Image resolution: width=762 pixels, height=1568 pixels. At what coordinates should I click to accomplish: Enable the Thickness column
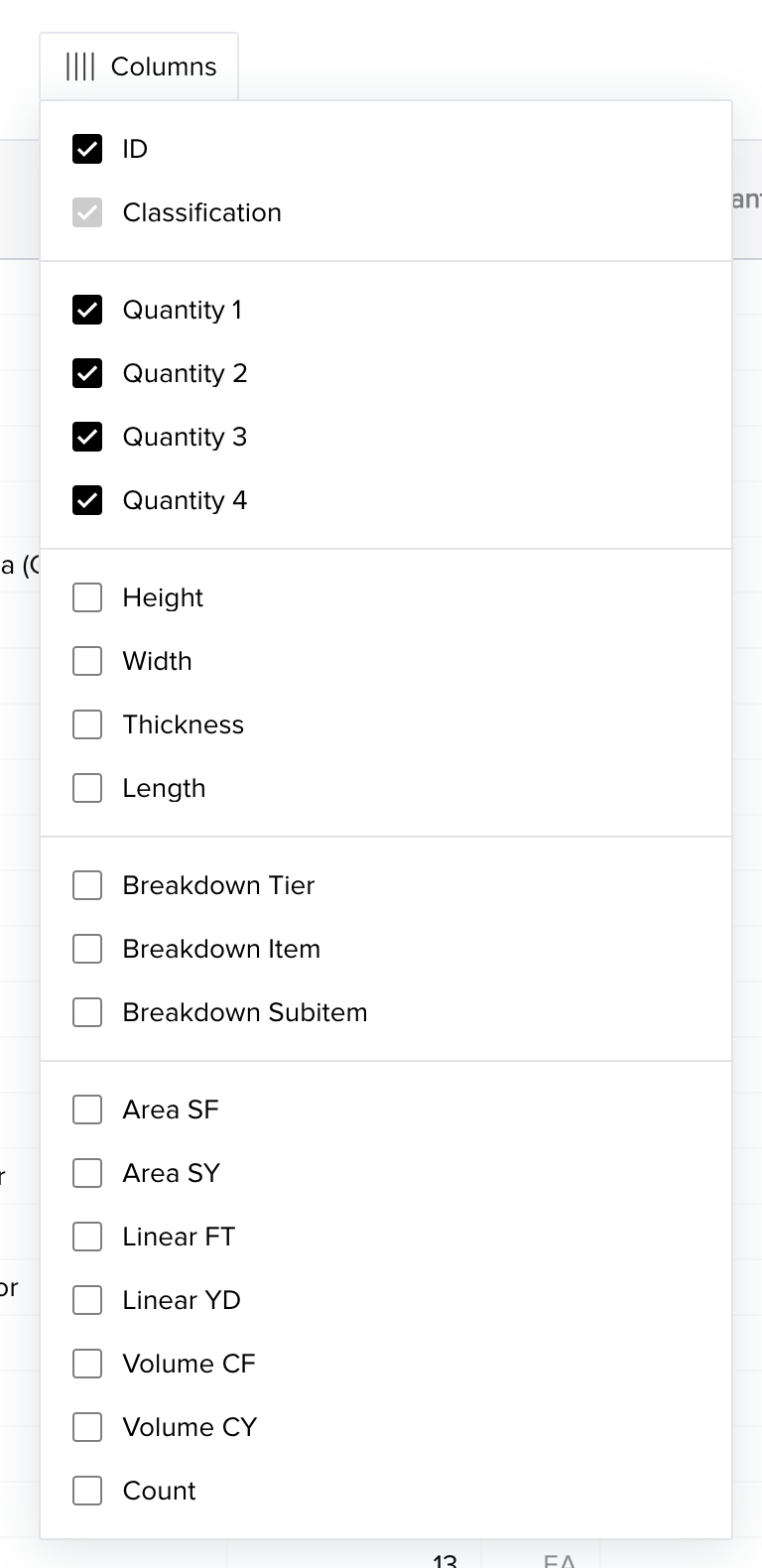point(87,724)
